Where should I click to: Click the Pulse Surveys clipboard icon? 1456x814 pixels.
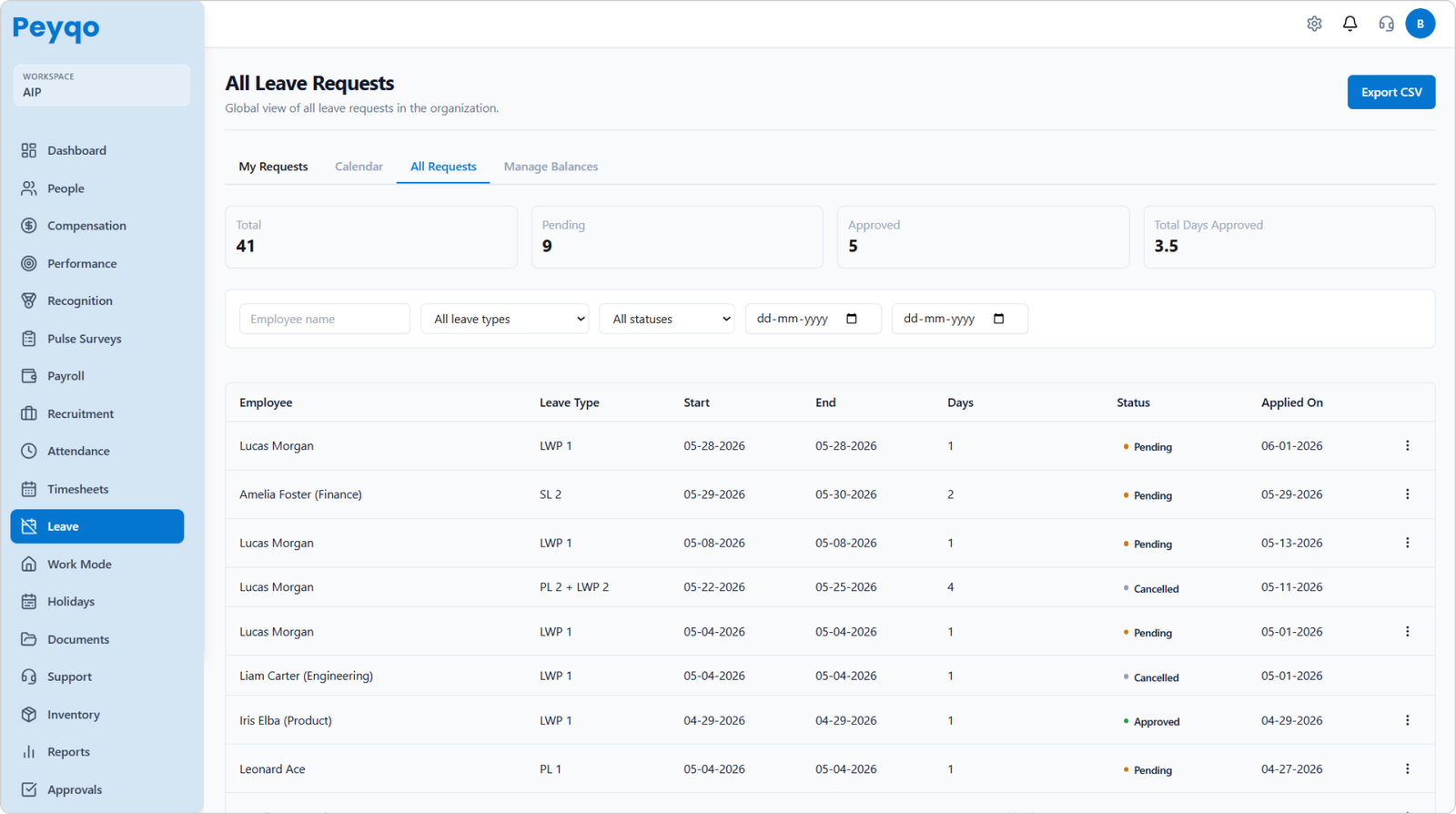(29, 339)
